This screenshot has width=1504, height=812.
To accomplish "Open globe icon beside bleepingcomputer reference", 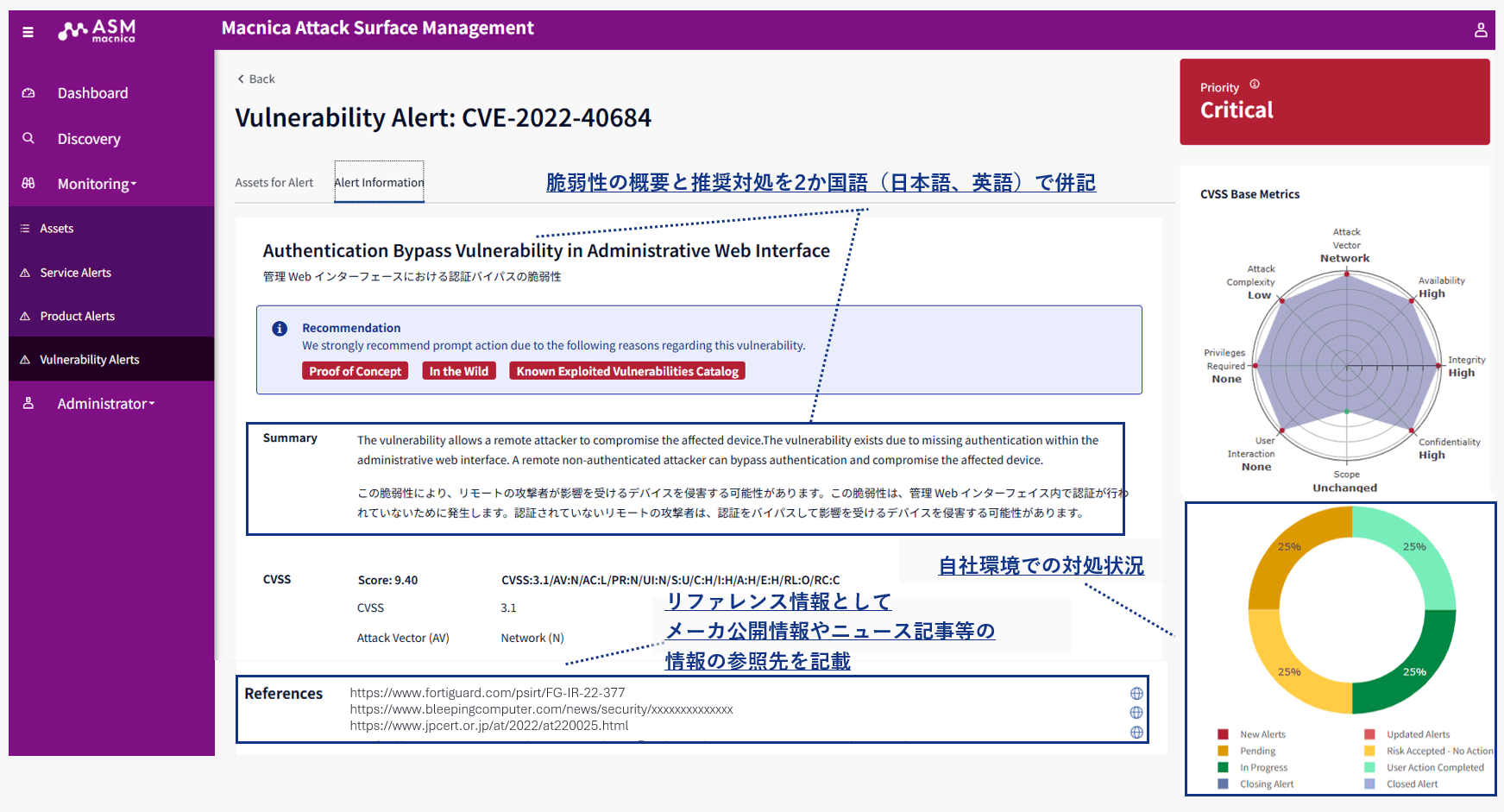I will (x=1136, y=713).
